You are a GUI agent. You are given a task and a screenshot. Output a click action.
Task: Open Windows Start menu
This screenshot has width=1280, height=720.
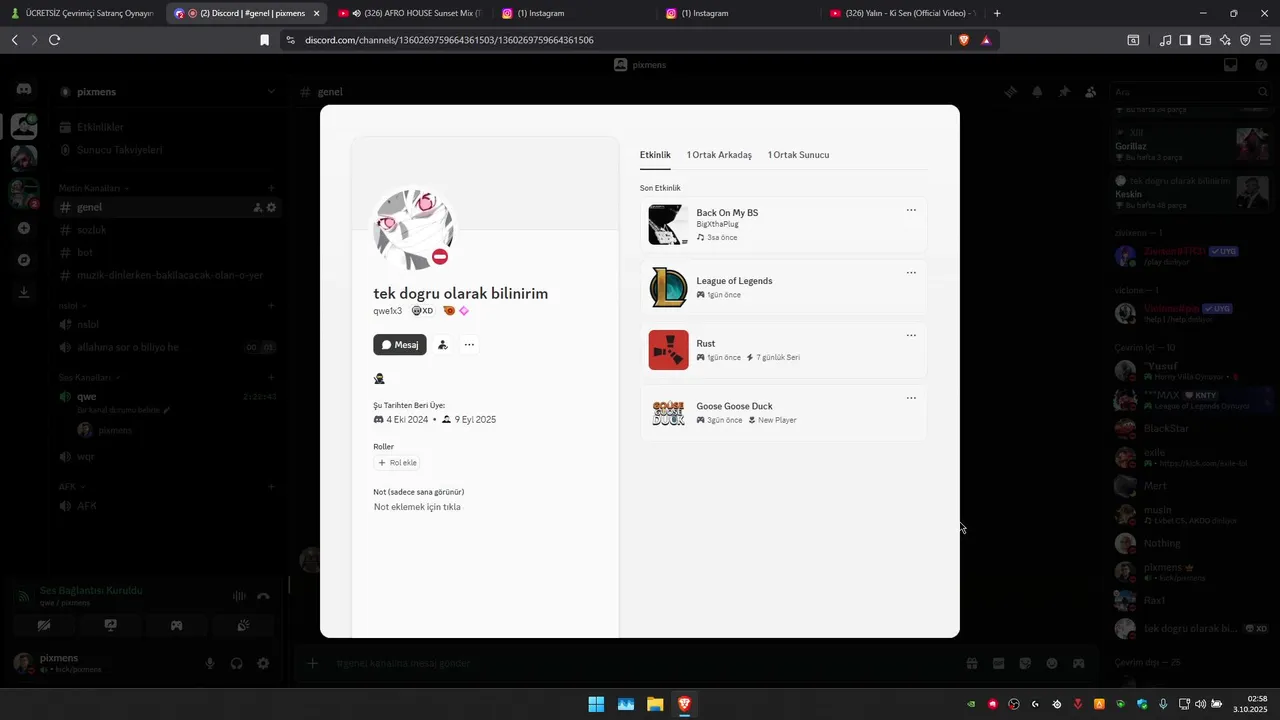tap(596, 704)
